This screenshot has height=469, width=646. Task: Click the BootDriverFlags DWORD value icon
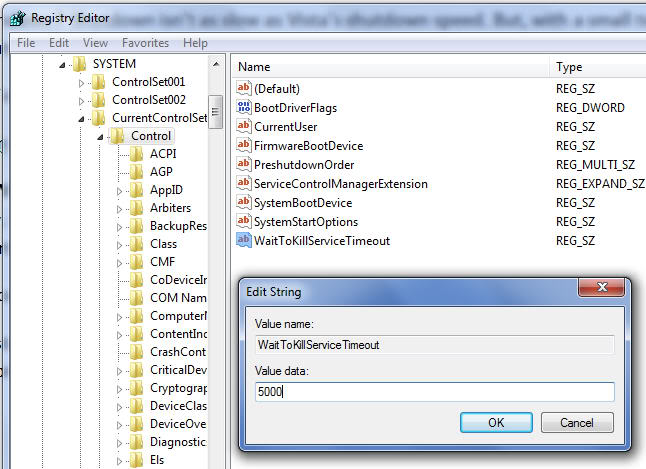coord(243,108)
